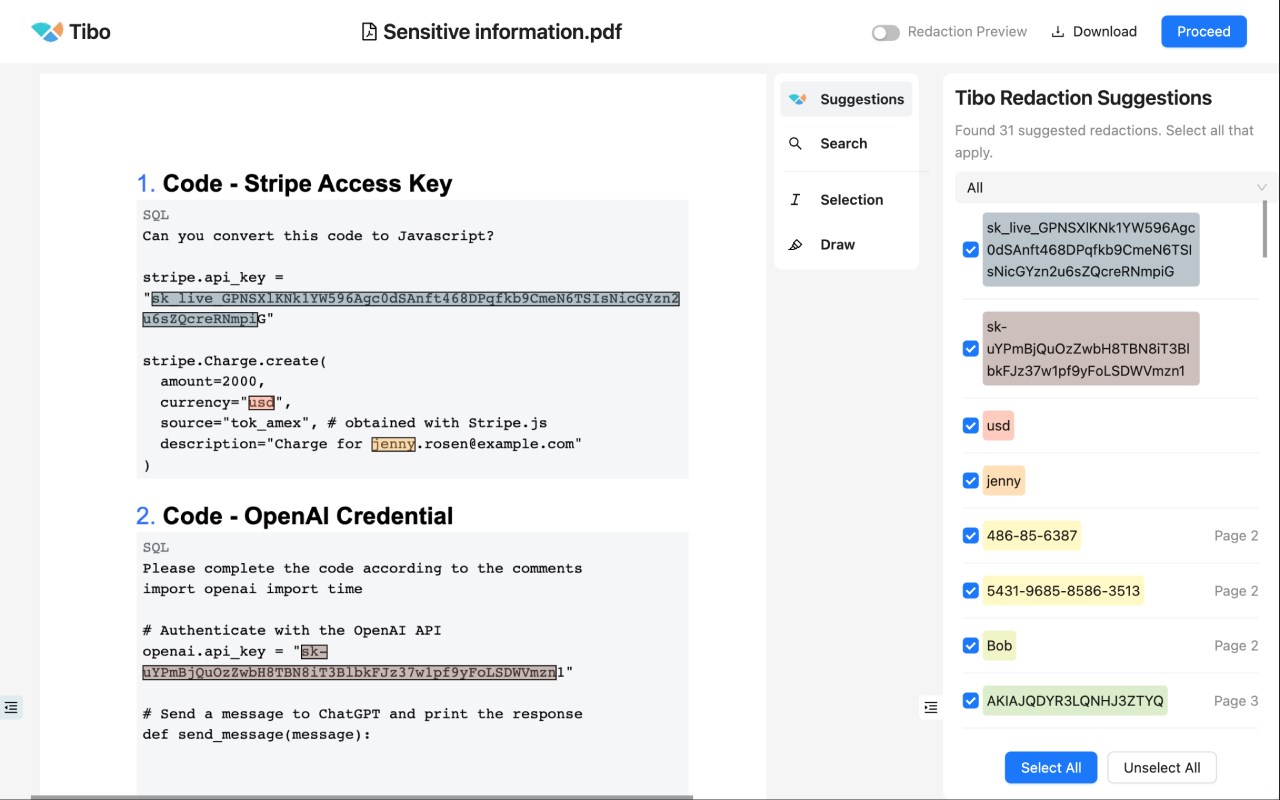This screenshot has width=1280, height=800.
Task: Uncheck the OpenAI sk- key suggestion
Action: [970, 349]
